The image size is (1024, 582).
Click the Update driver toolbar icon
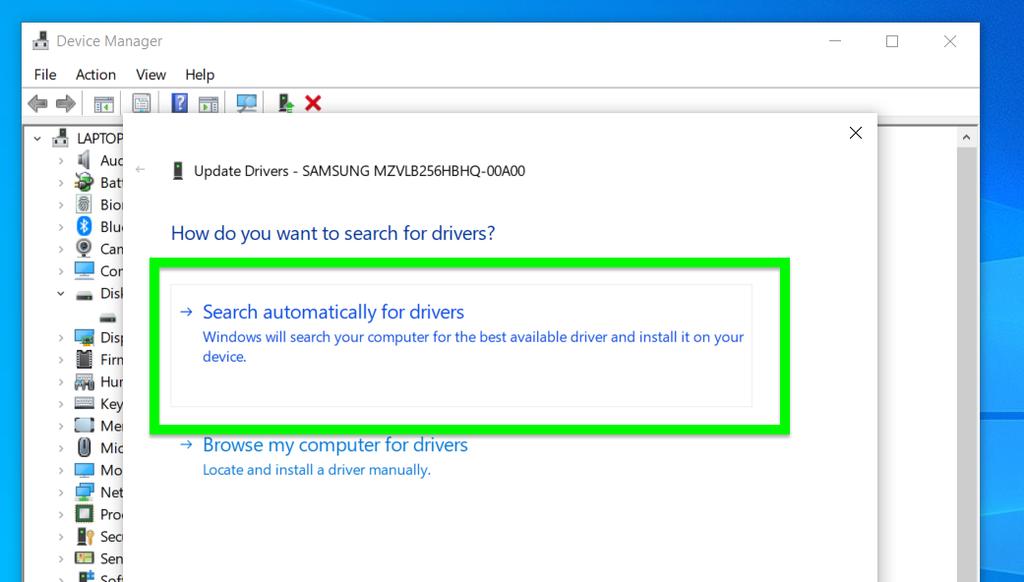point(284,103)
